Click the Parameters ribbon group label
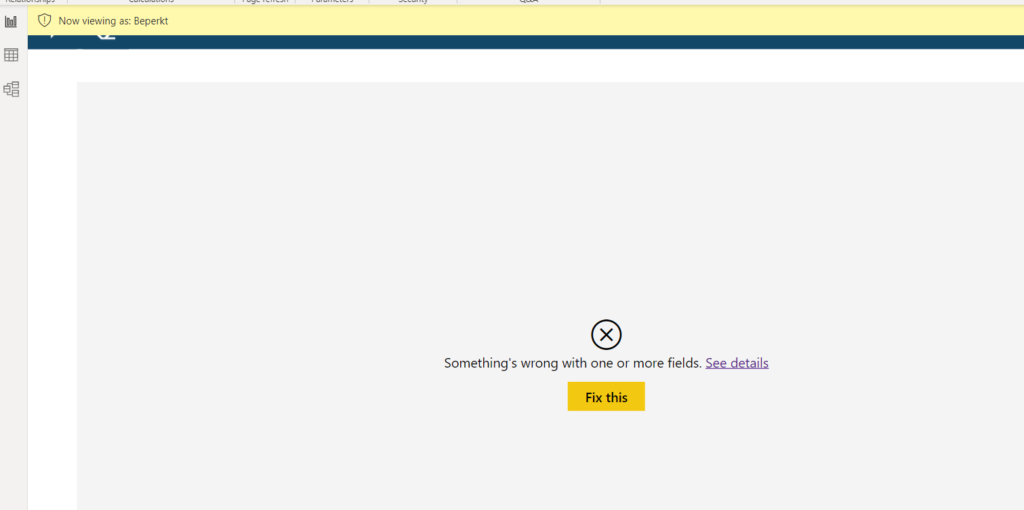This screenshot has height=510, width=1024. 332,2
